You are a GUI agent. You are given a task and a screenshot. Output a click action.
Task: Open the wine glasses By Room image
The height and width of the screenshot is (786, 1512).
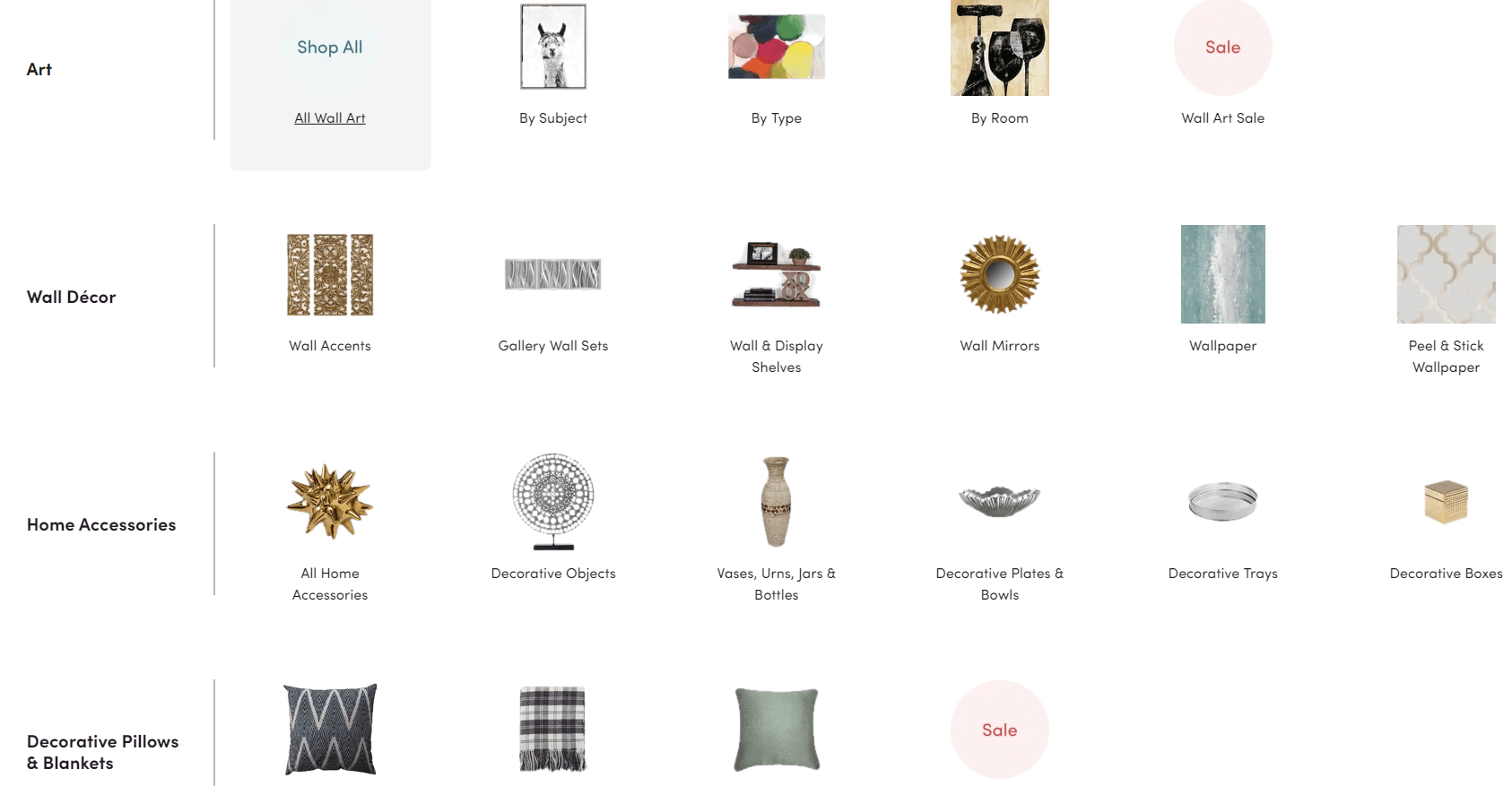[x=1000, y=48]
